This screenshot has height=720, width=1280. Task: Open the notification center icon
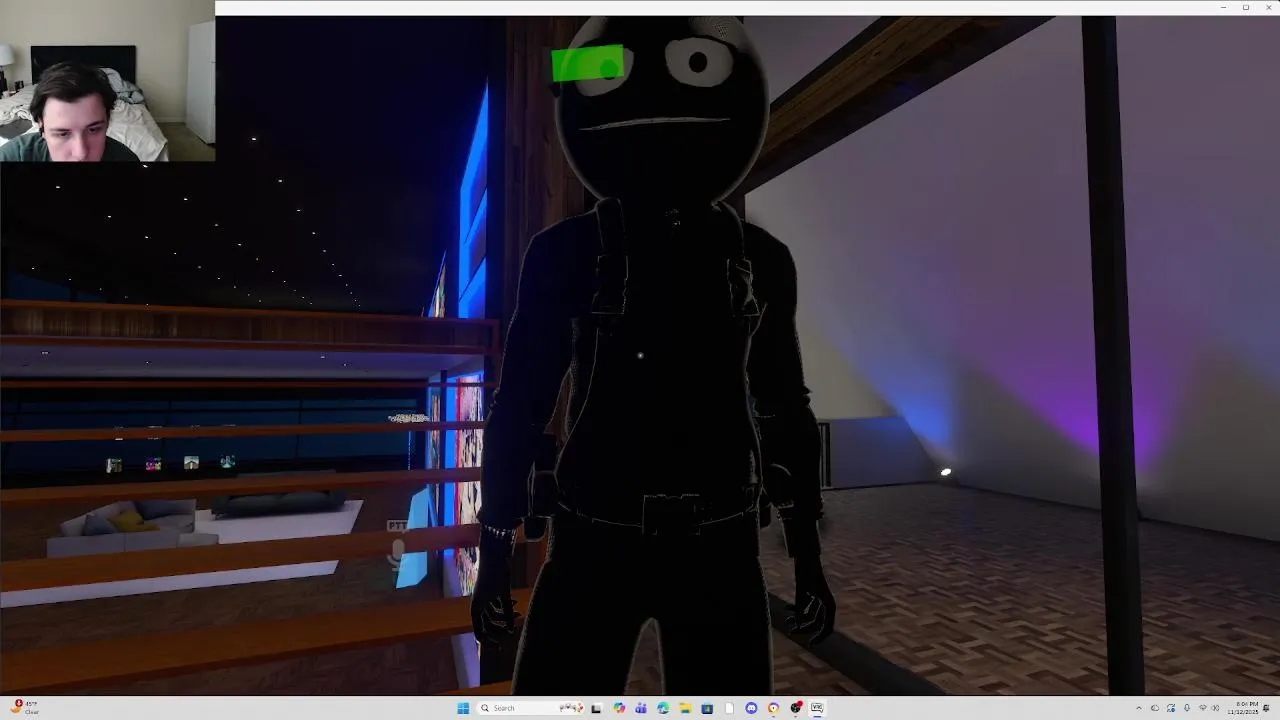pos(1266,708)
